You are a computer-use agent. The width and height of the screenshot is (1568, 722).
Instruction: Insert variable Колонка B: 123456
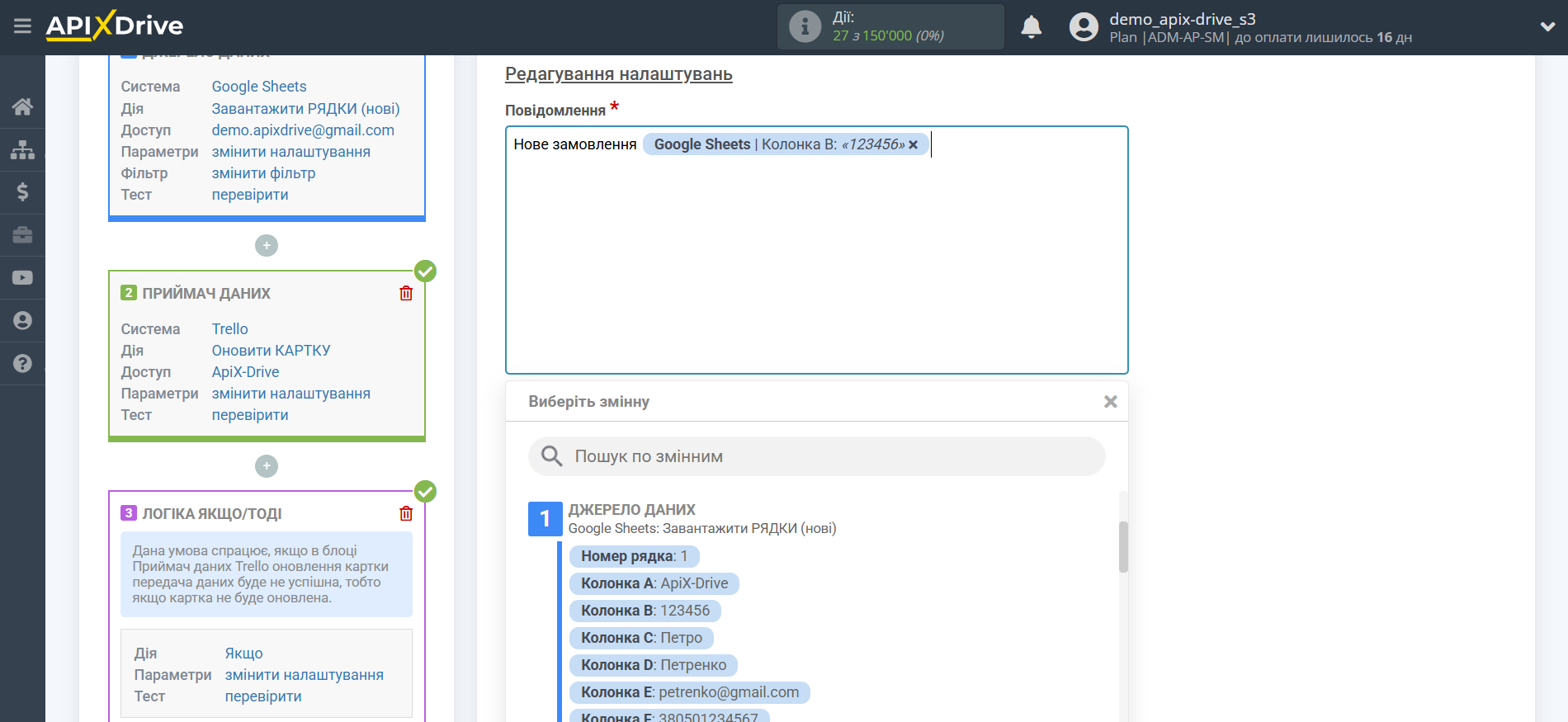[x=645, y=611]
